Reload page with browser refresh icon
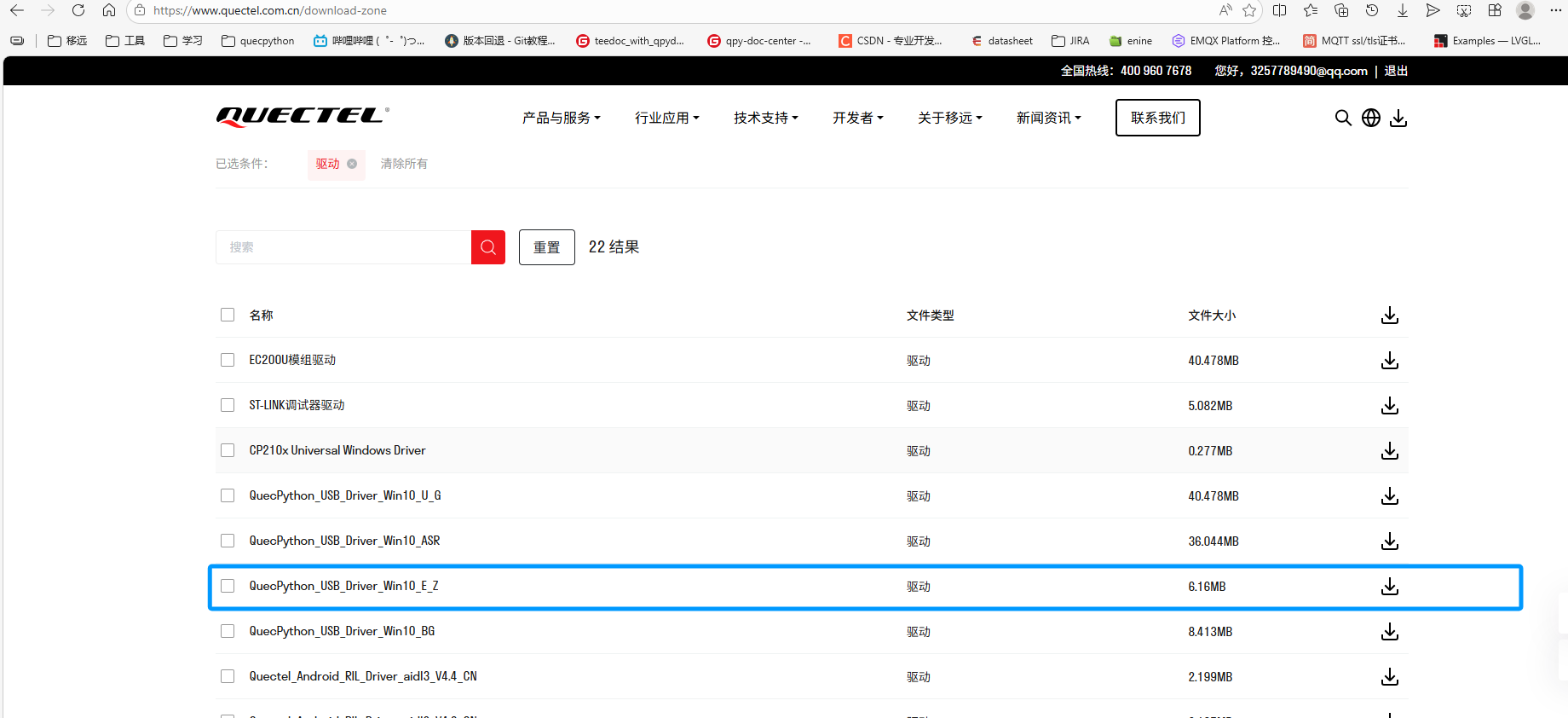The width and height of the screenshot is (1568, 718). coord(78,10)
